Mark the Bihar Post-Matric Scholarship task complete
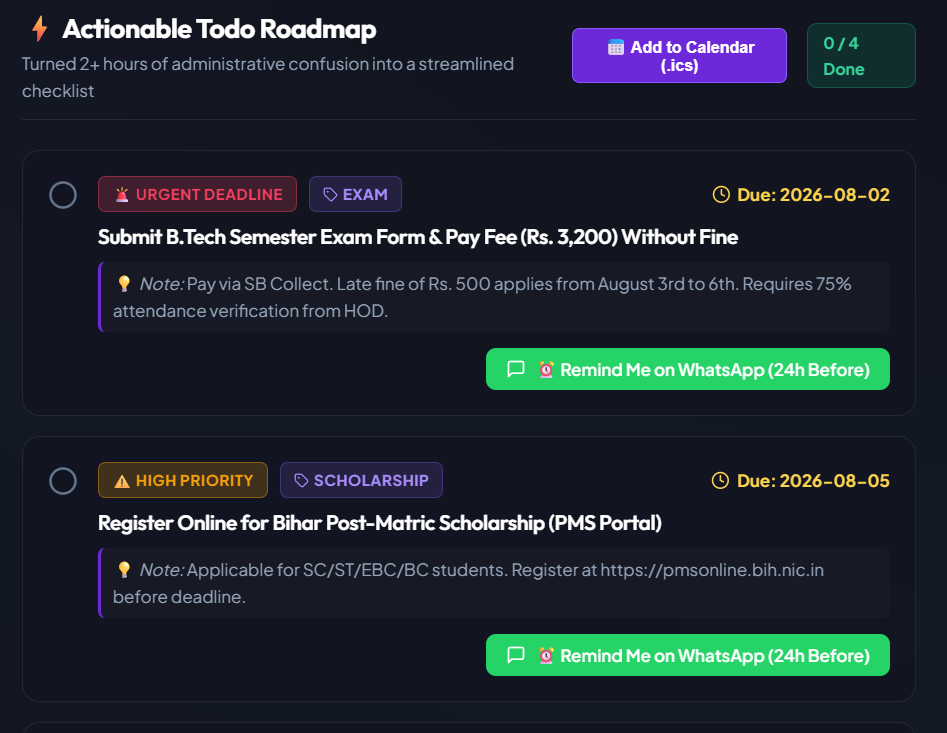The image size is (947, 733). pos(63,481)
